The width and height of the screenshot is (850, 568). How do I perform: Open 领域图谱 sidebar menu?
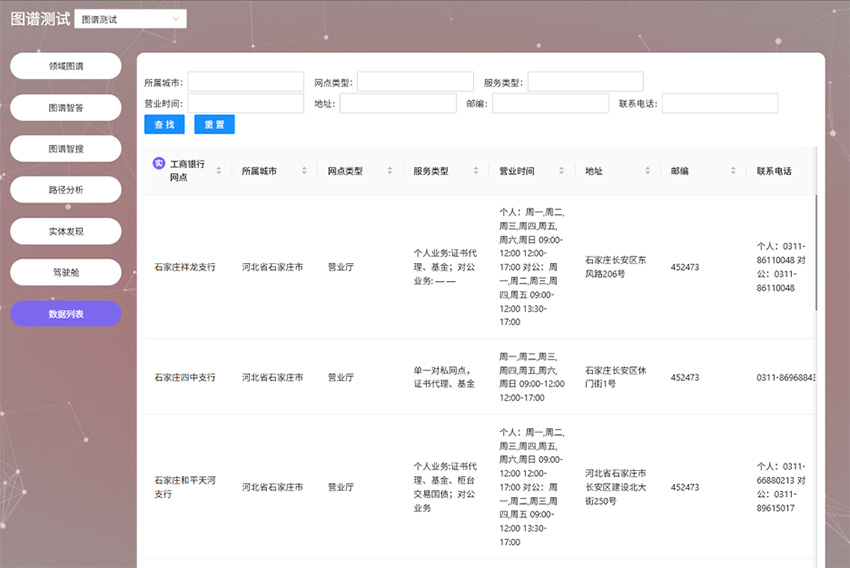pos(66,66)
